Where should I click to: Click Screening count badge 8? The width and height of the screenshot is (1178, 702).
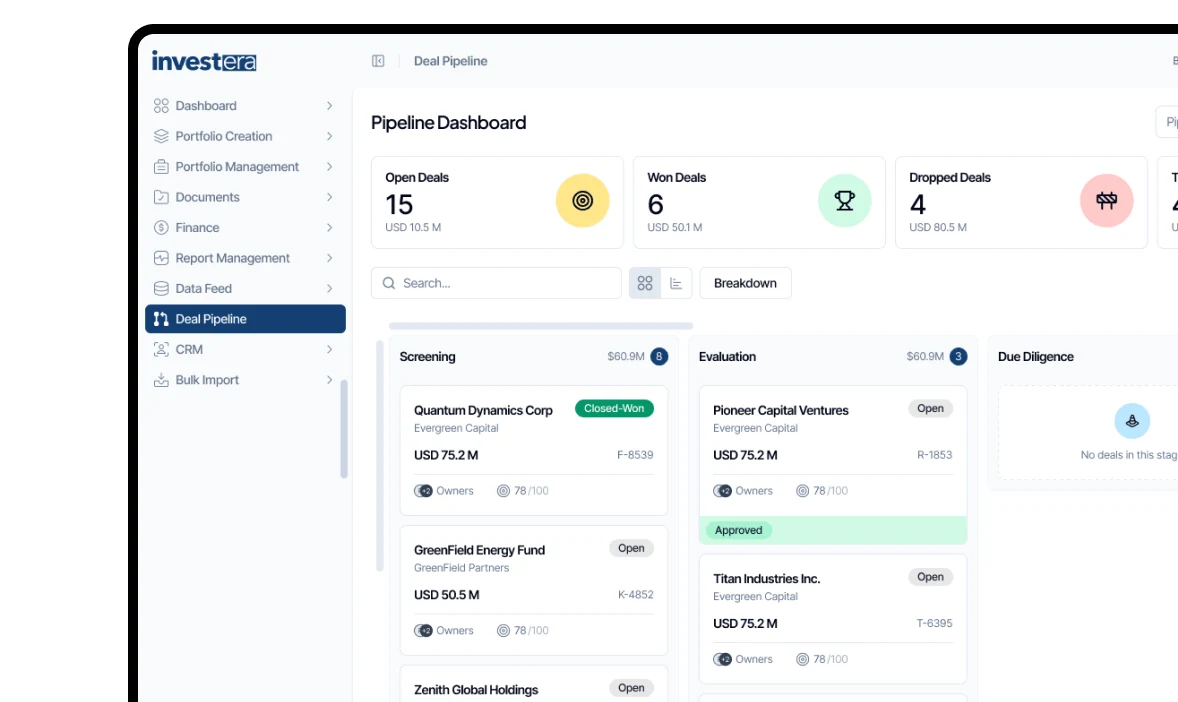659,356
